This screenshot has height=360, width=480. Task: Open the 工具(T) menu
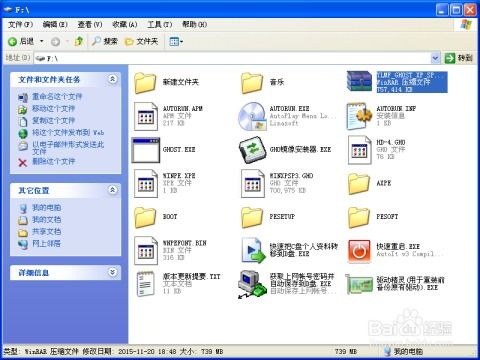click(x=160, y=24)
